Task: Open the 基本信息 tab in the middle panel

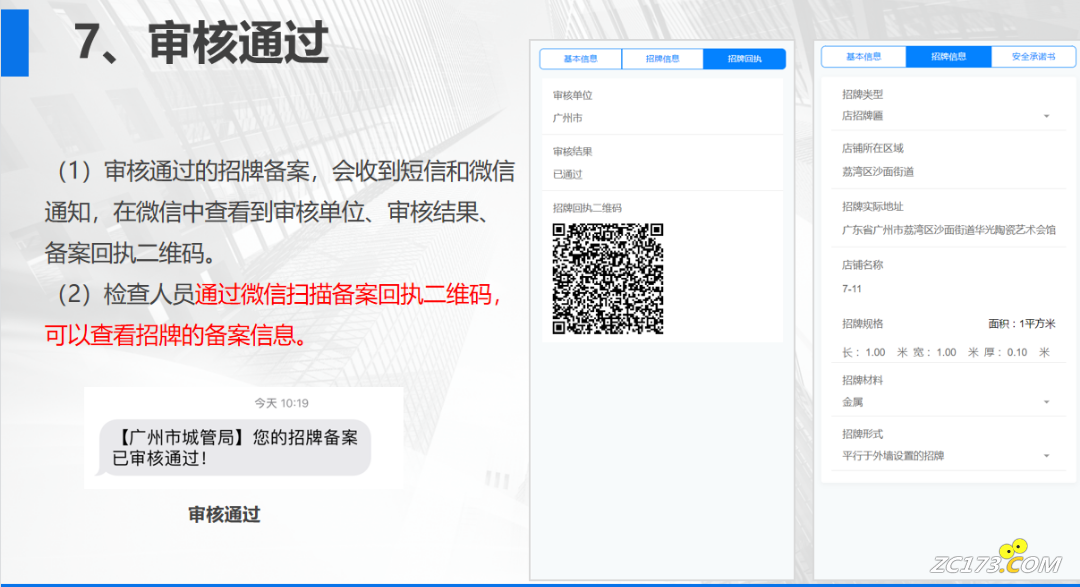Action: (581, 59)
